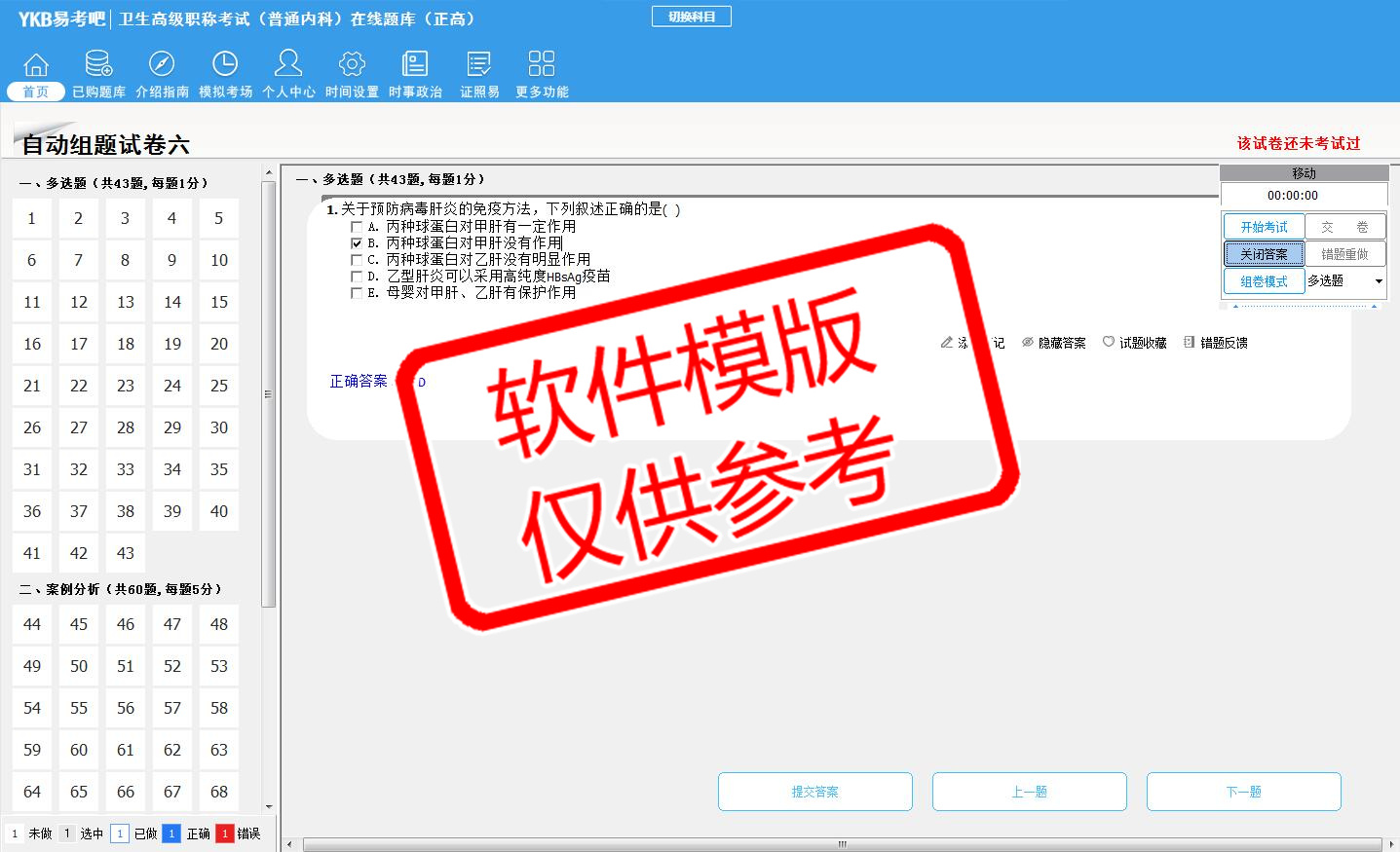The height and width of the screenshot is (852, 1400).
Task: Click the 切换科目 button
Action: click(x=692, y=17)
